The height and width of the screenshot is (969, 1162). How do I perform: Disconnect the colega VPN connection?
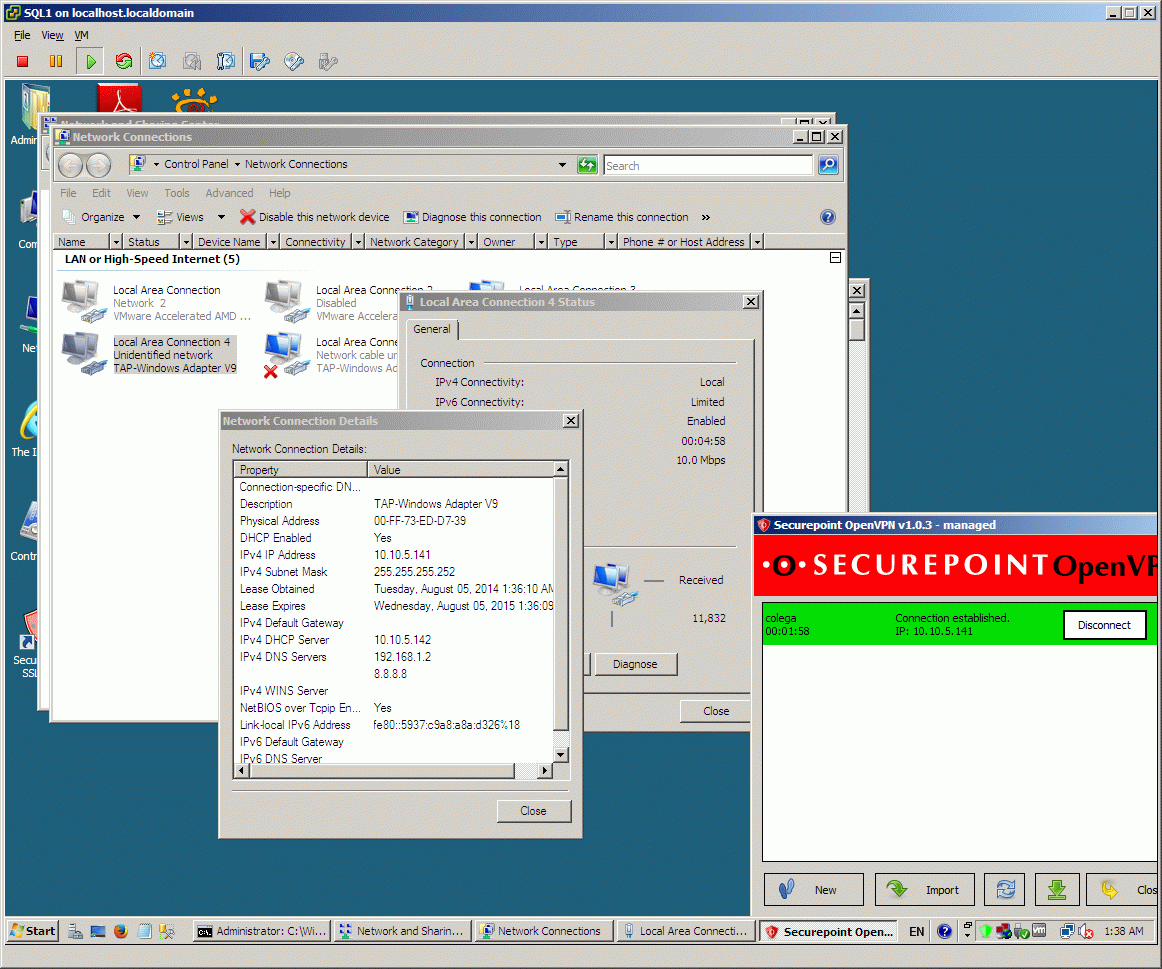(1104, 625)
